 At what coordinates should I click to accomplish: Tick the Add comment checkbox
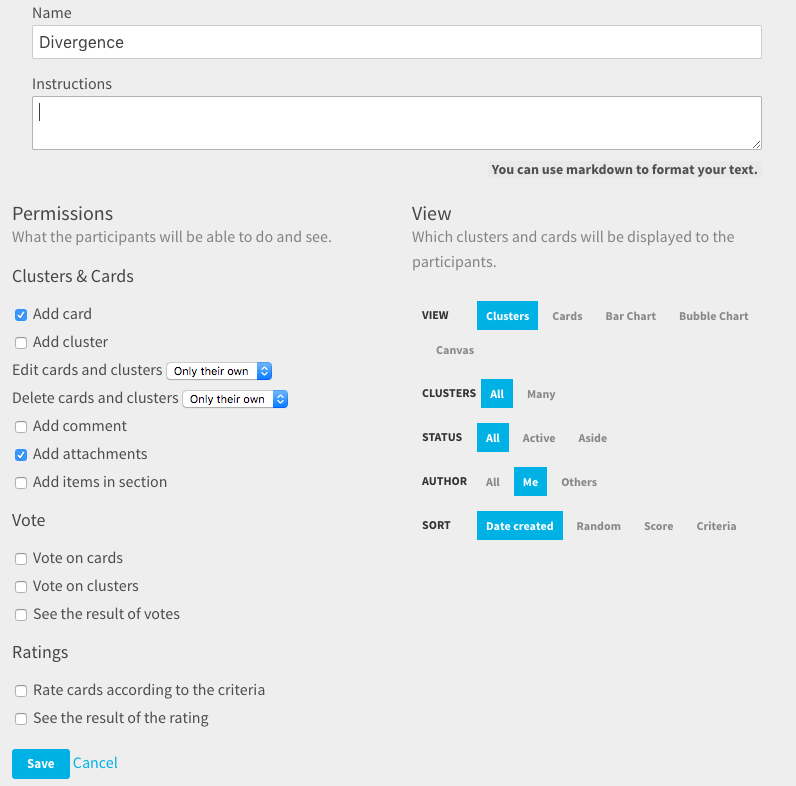tap(21, 427)
